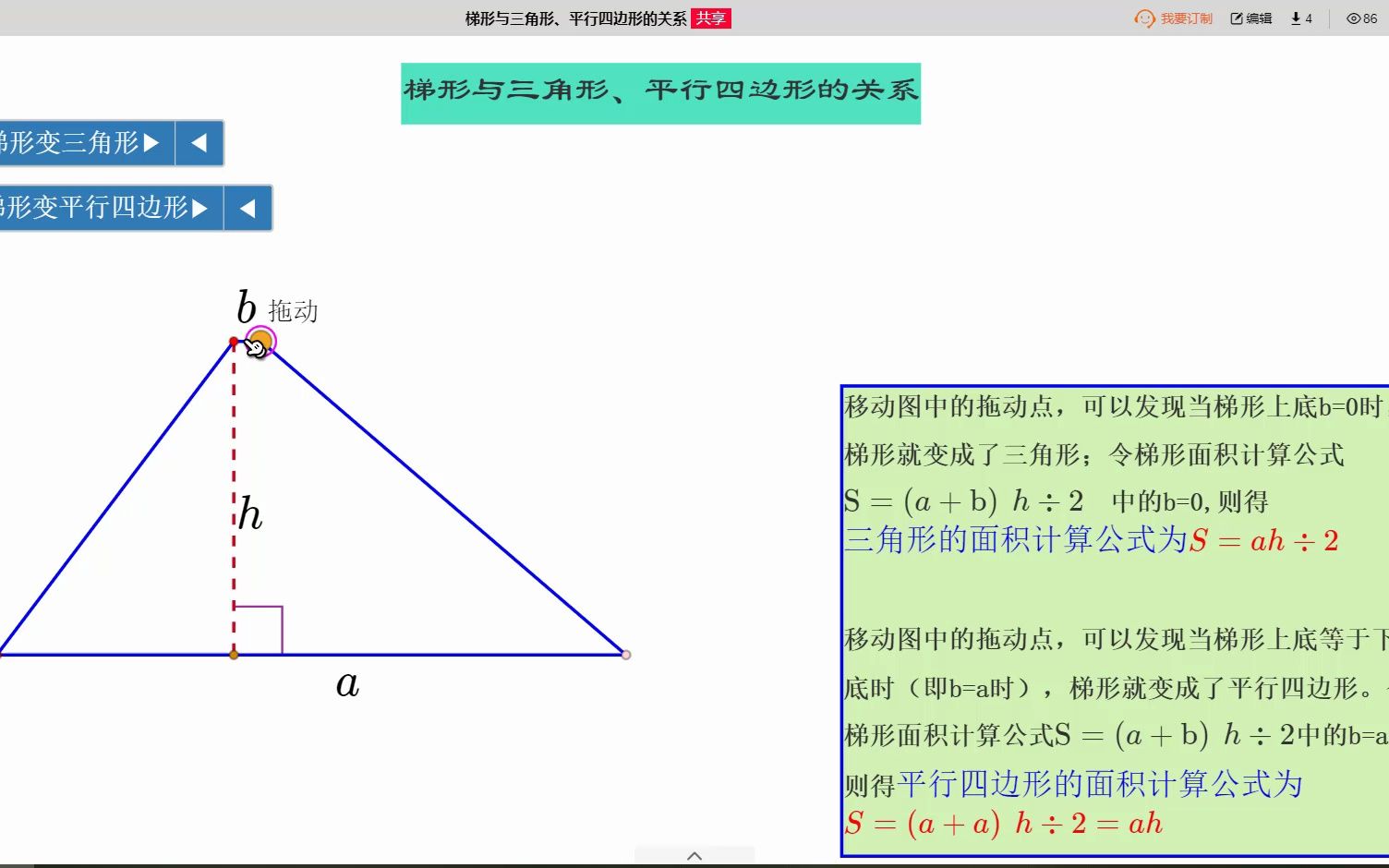Click the orange draggable point b

click(260, 342)
